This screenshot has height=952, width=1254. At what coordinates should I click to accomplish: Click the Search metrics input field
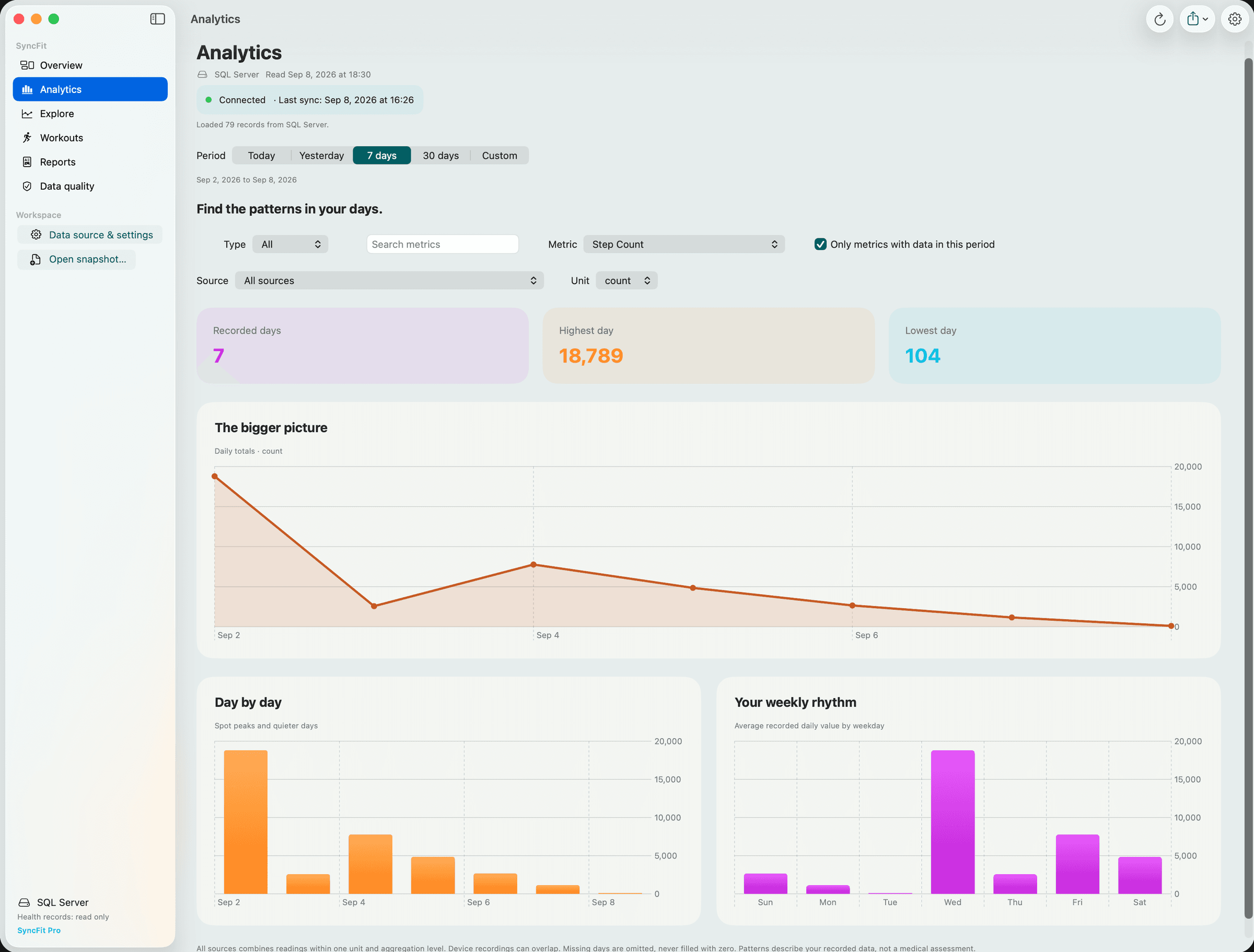click(442, 245)
